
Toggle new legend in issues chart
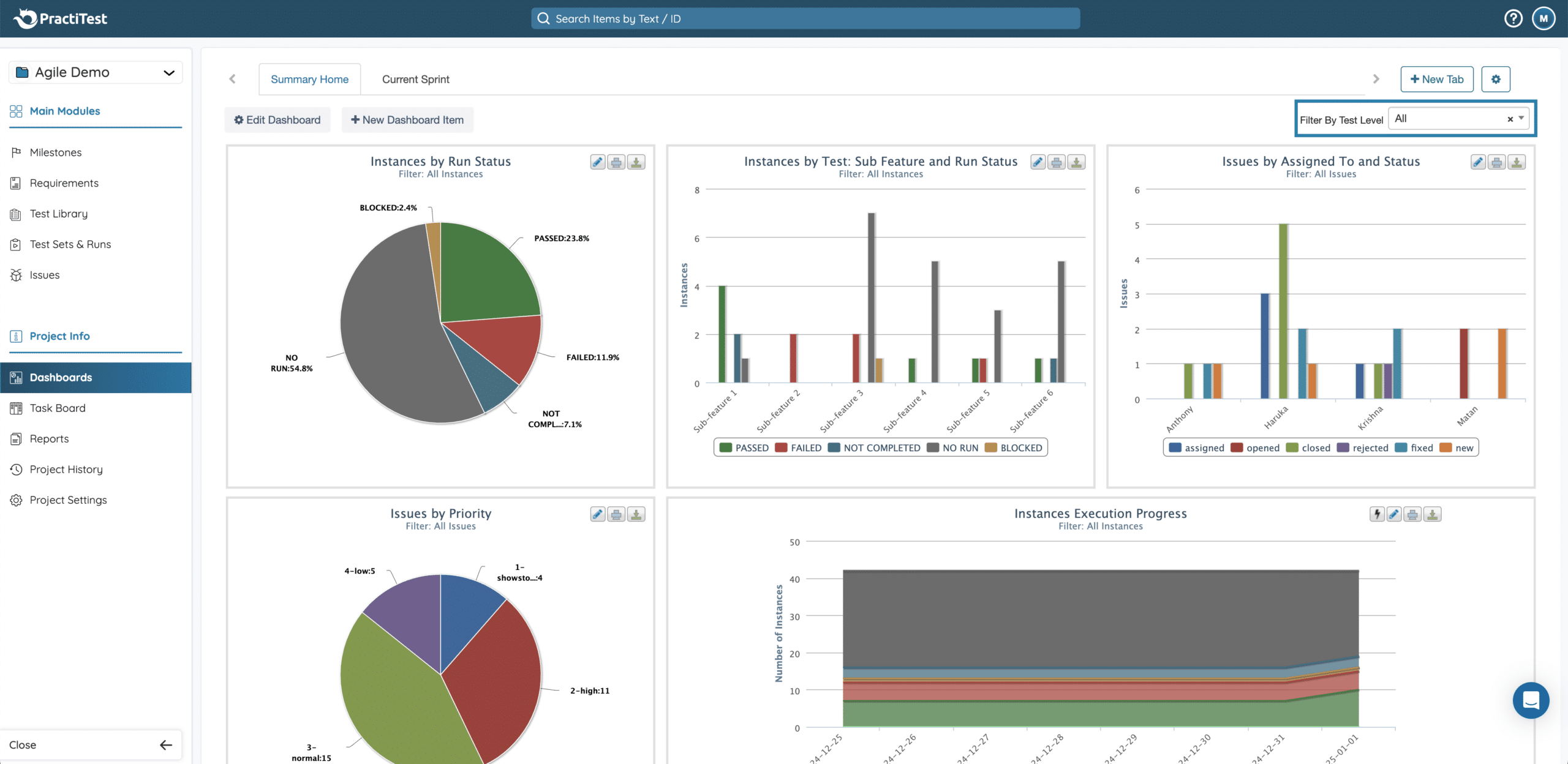point(1457,448)
